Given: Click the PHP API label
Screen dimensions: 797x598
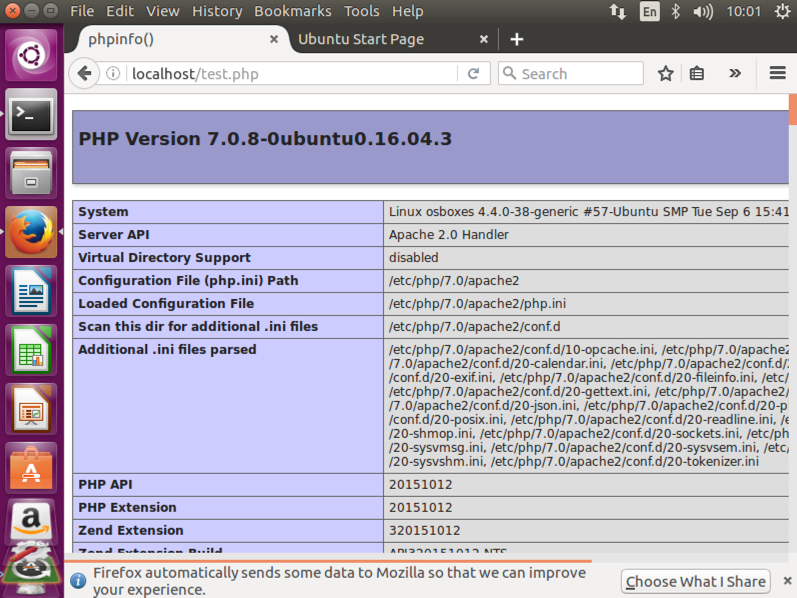Looking at the screenshot, I should (x=105, y=485).
